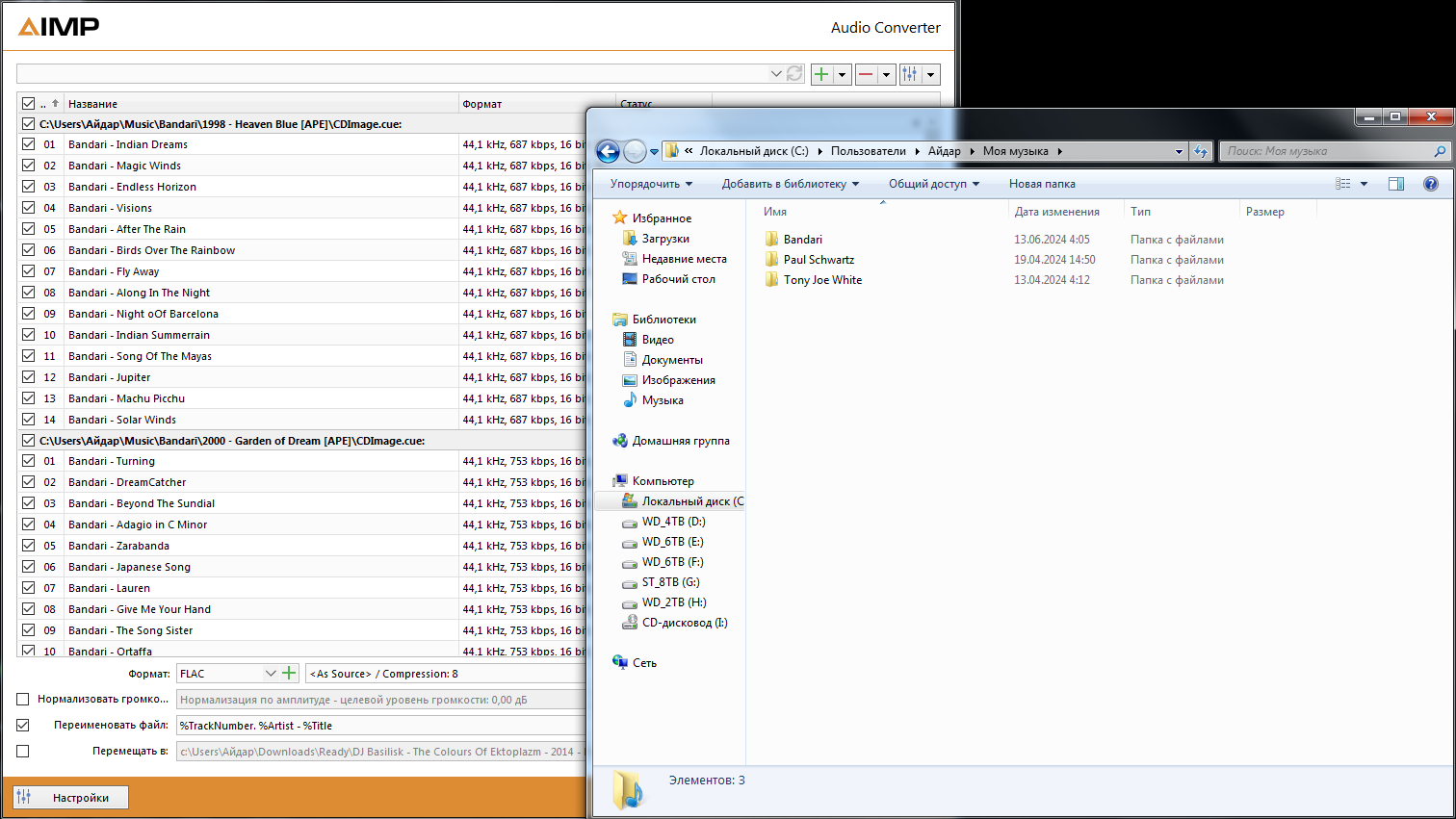Open the Общий доступ menu
Screen dimensions: 1456x819
click(x=934, y=184)
